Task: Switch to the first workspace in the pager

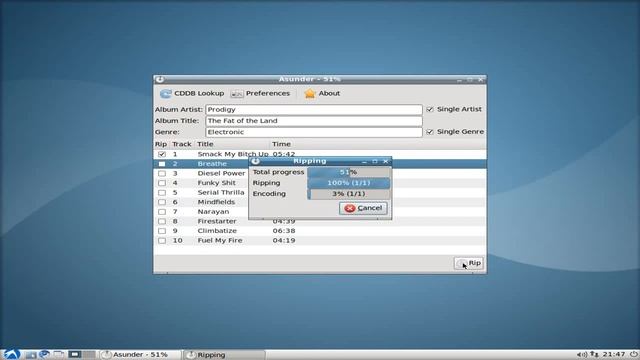Action: [75, 354]
